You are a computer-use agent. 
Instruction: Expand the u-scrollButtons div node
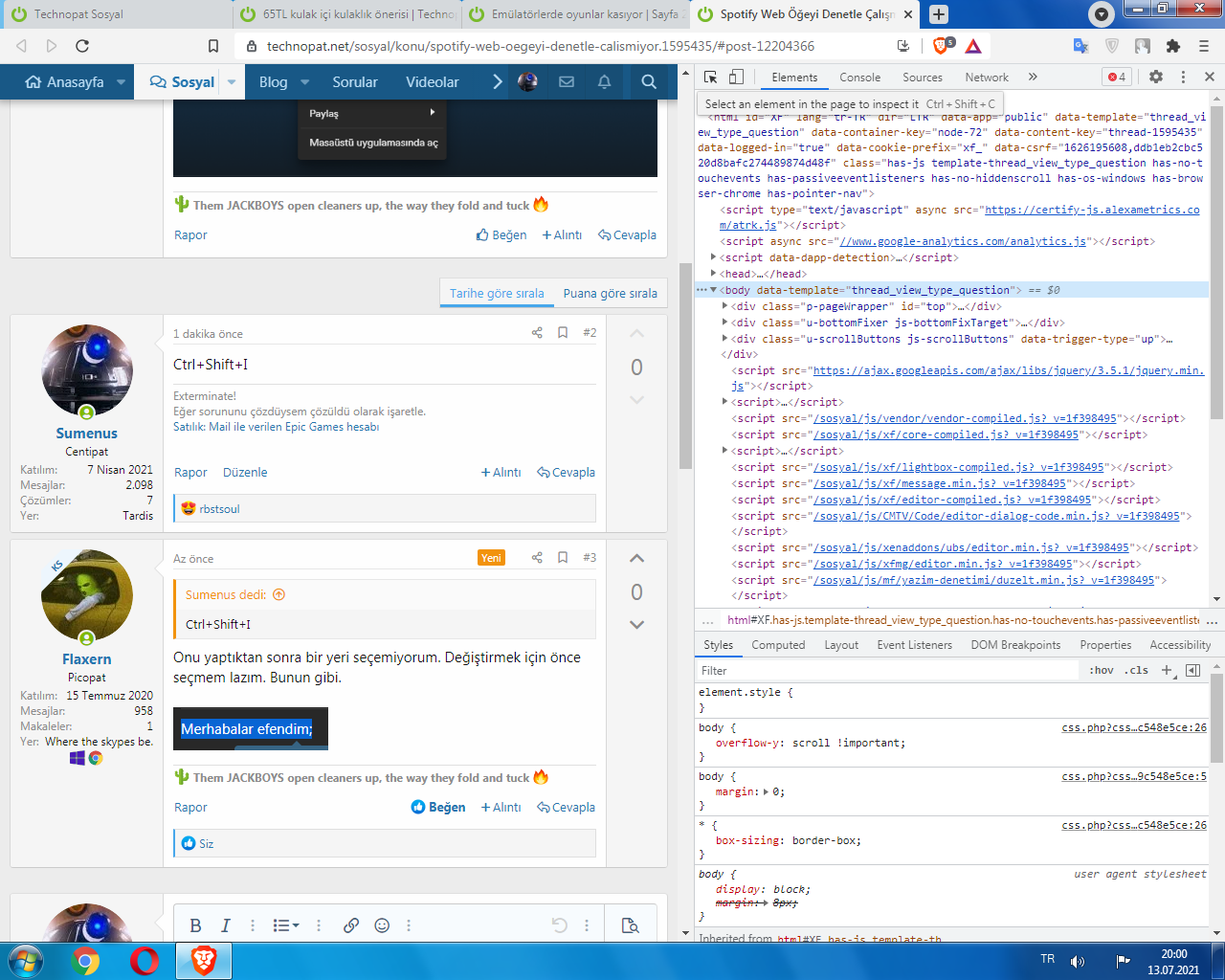(724, 339)
